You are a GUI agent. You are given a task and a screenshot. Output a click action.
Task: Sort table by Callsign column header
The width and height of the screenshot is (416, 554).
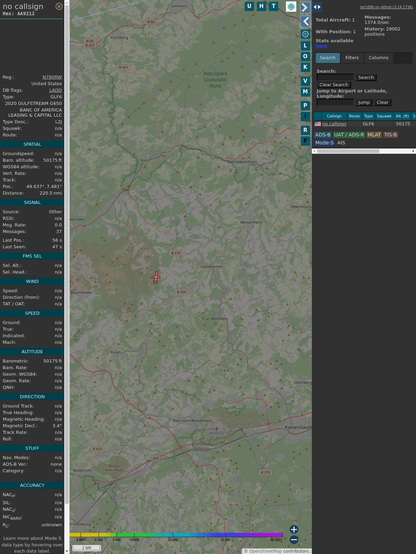334,116
